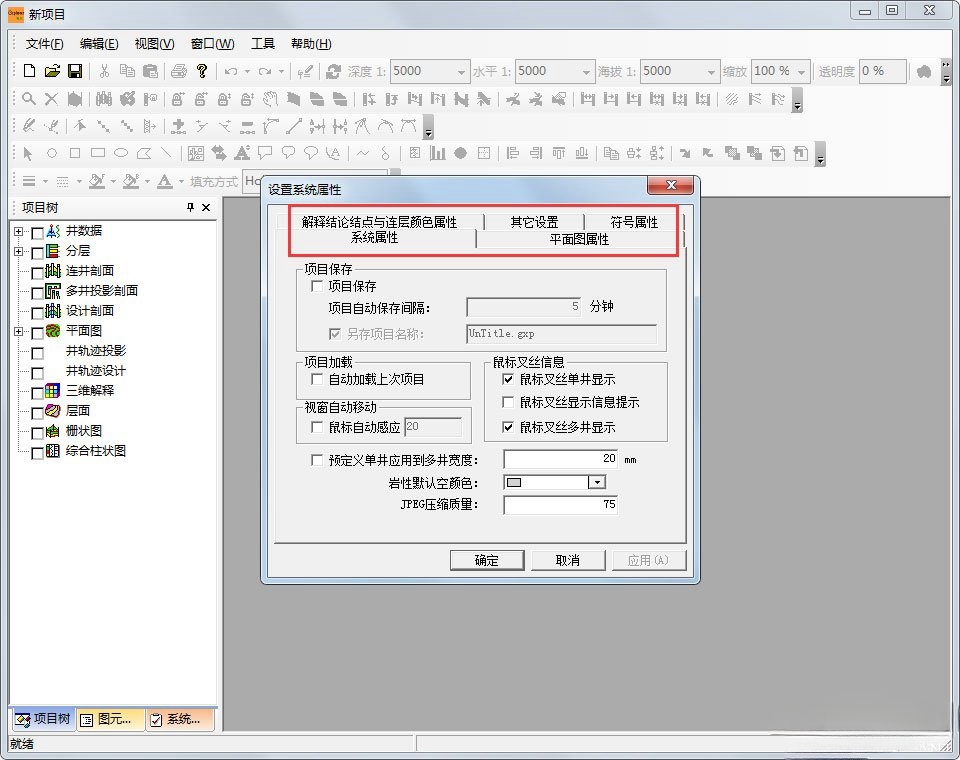The width and height of the screenshot is (960, 760).
Task: Click the JPEG压缩质量 input field
Action: pos(560,505)
